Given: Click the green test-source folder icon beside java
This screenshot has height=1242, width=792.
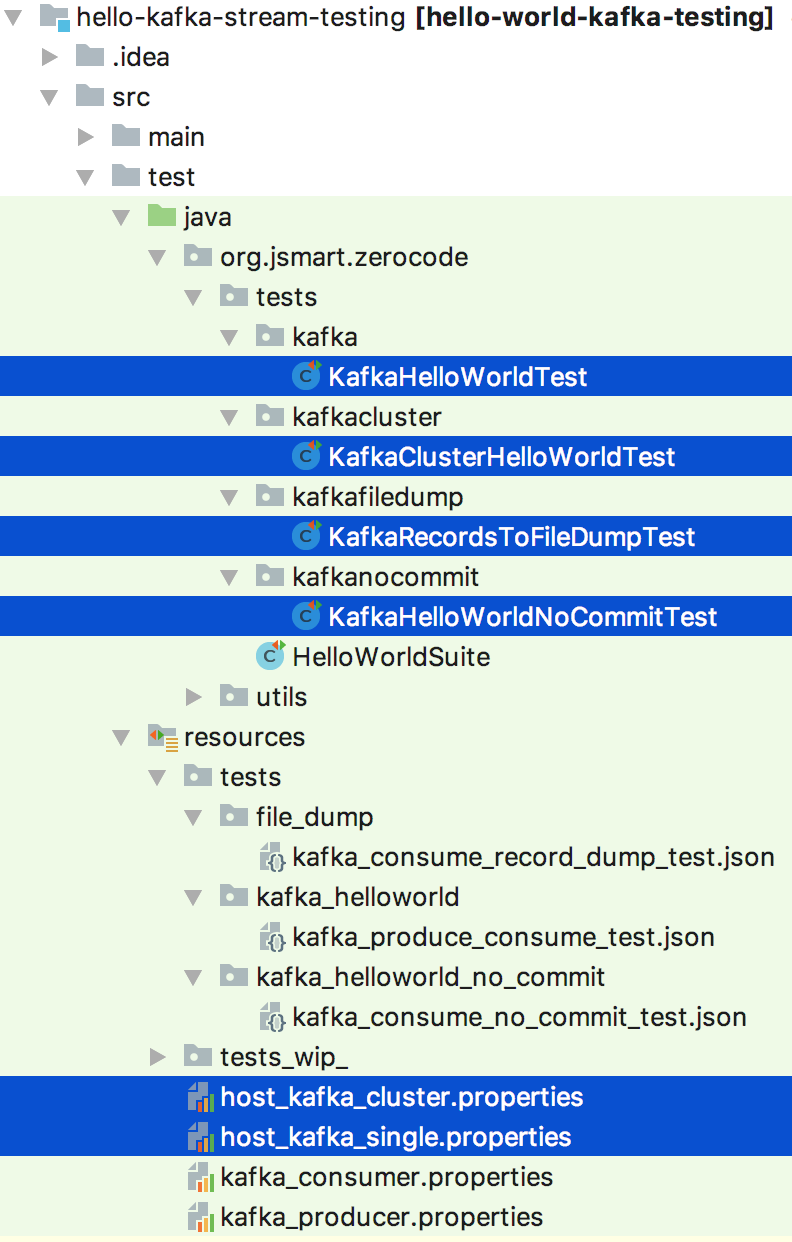Looking at the screenshot, I should [x=160, y=217].
